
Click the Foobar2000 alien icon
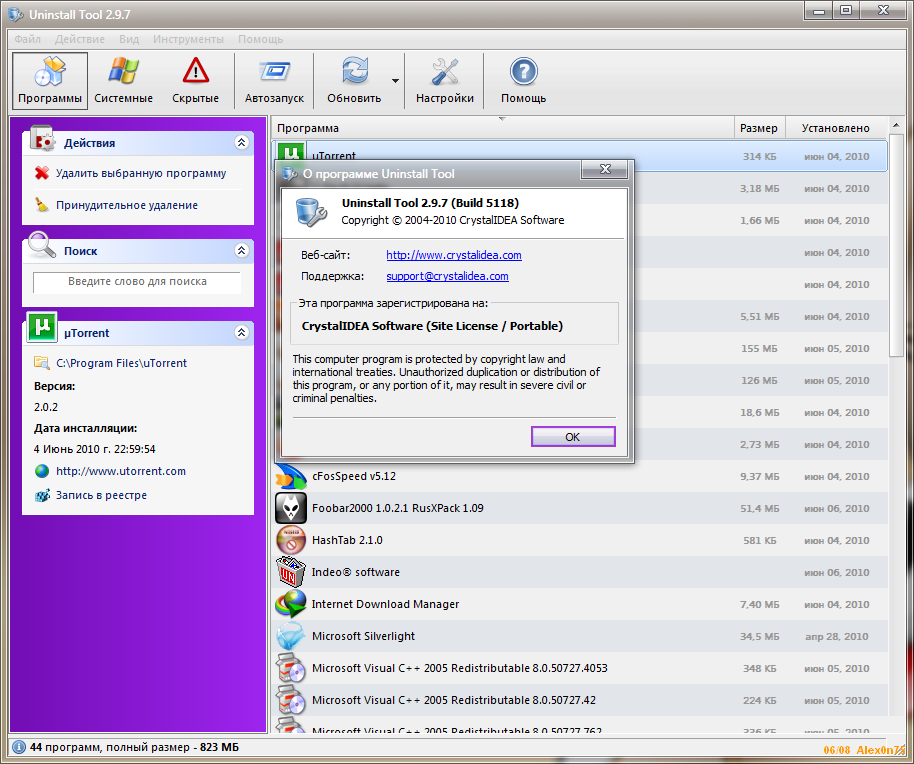(290, 508)
